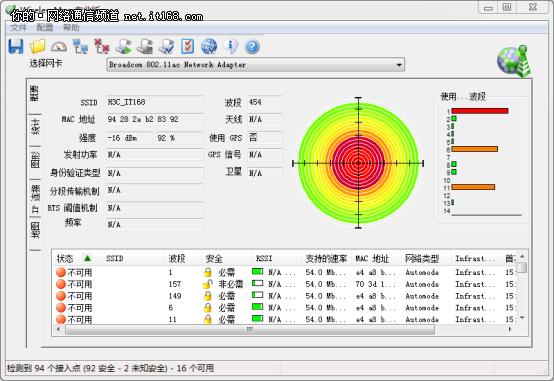Click the lock icon in the channel 11 row

(x=208, y=319)
